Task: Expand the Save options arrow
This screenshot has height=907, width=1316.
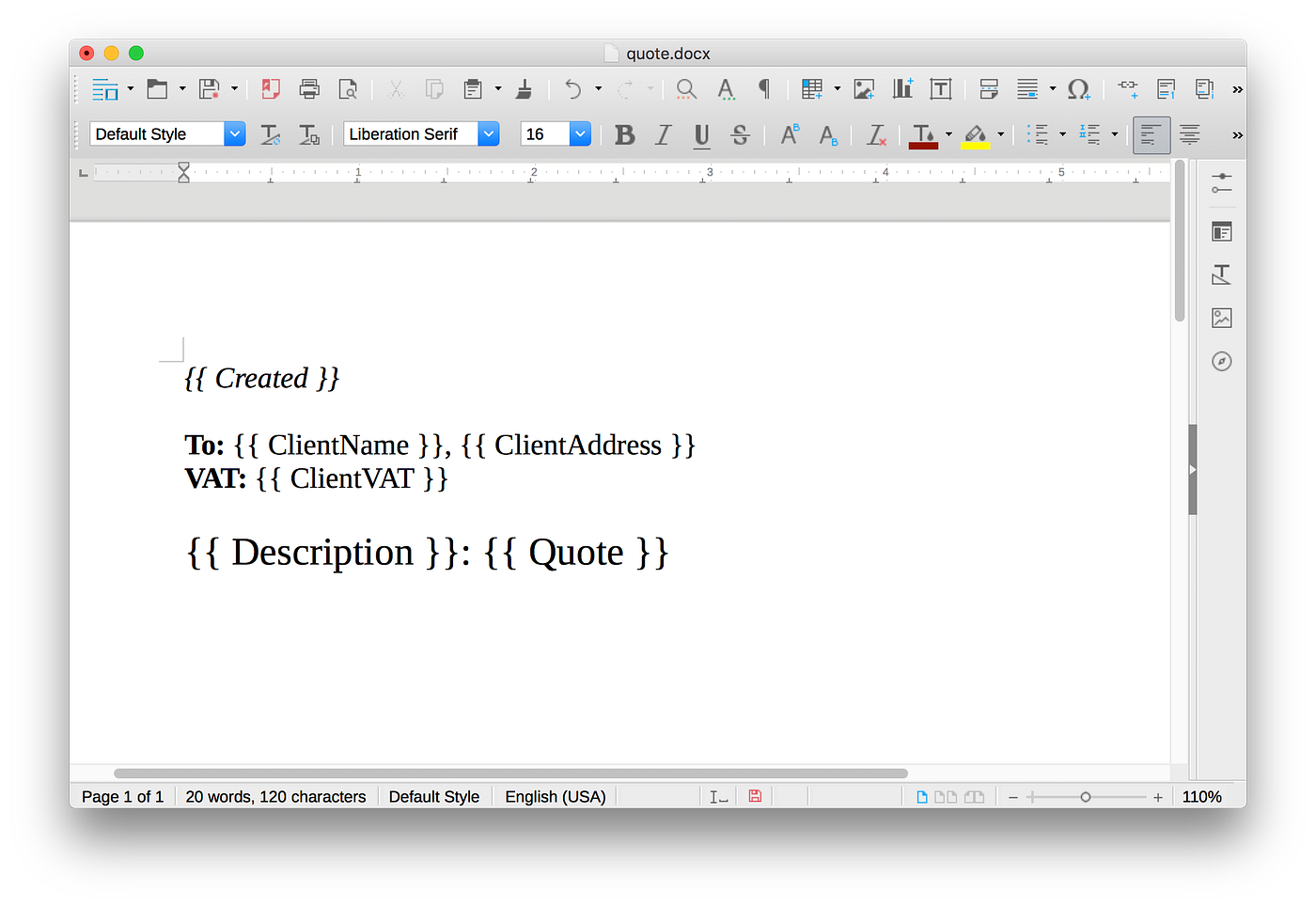Action: 234,89
